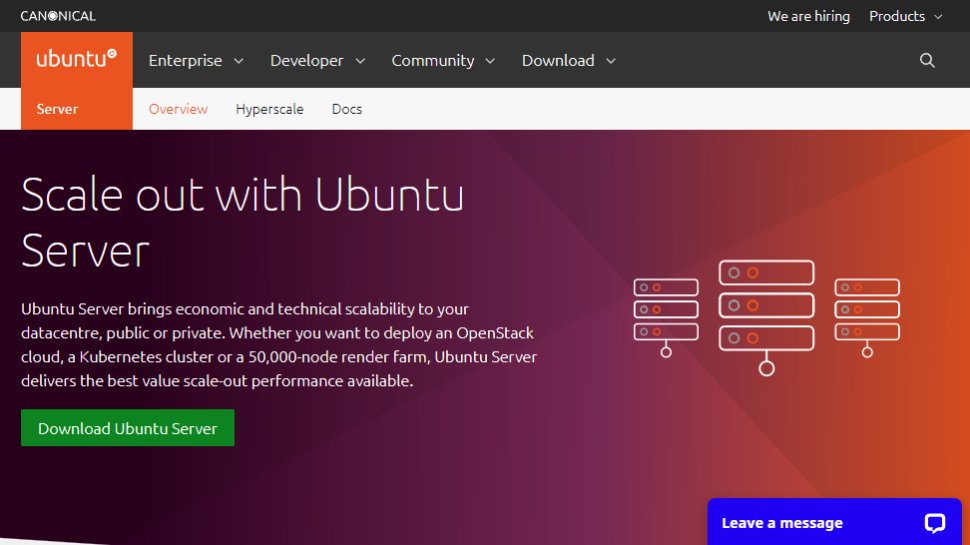Click the paragraph mentioning 50,000-node render farm
The height and width of the screenshot is (545, 970).
[279, 345]
